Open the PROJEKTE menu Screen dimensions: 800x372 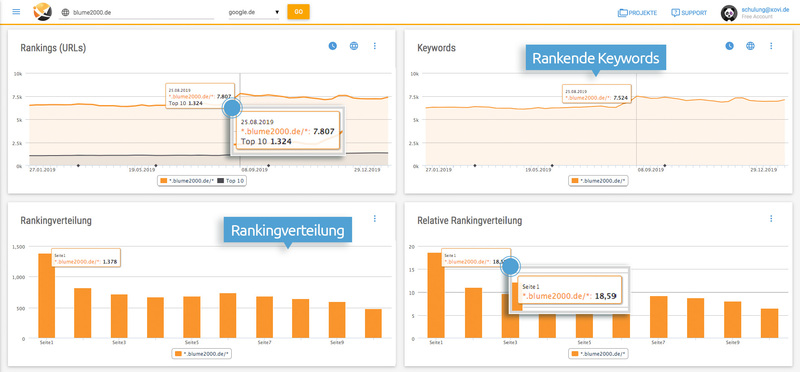[637, 13]
